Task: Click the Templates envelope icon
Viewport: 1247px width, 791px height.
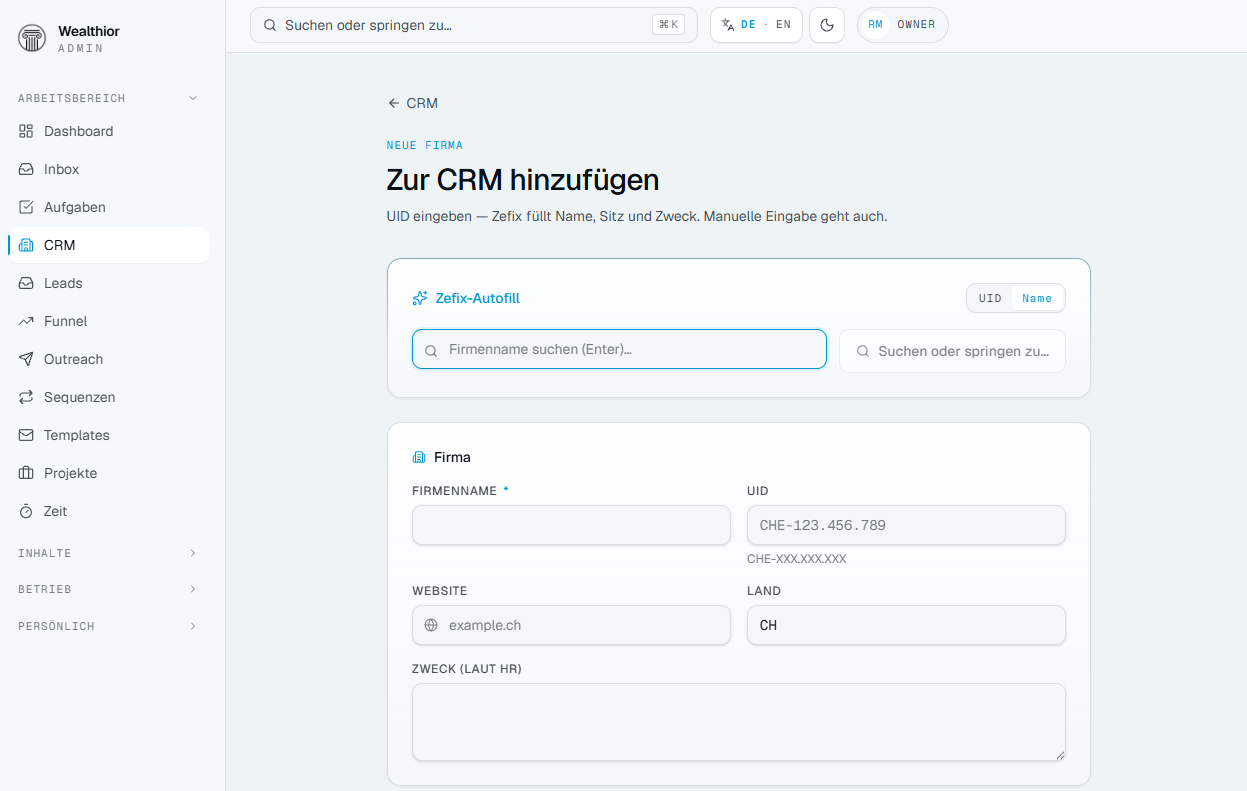Action: (26, 435)
